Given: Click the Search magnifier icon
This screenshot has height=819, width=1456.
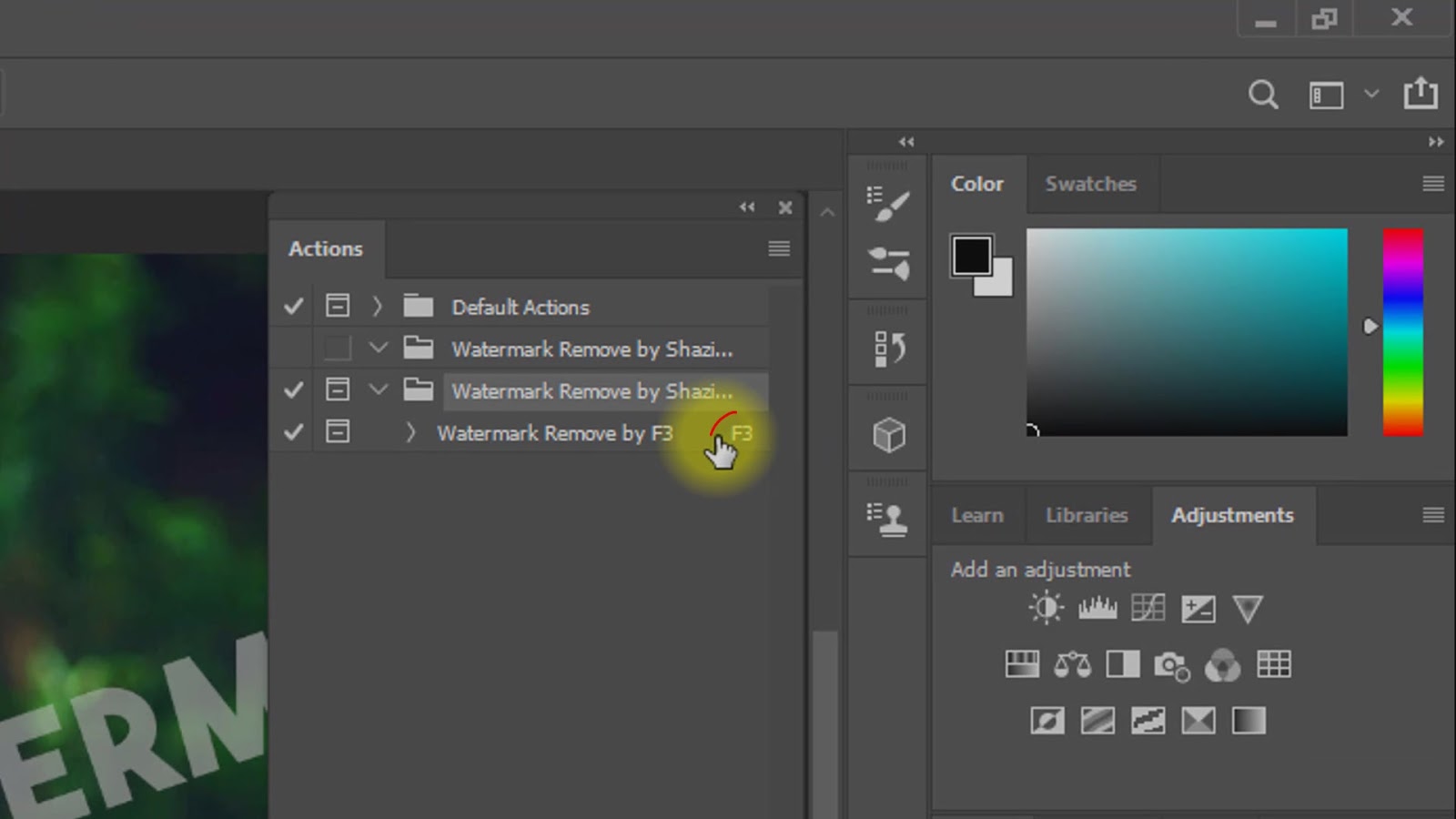Looking at the screenshot, I should click(1263, 95).
